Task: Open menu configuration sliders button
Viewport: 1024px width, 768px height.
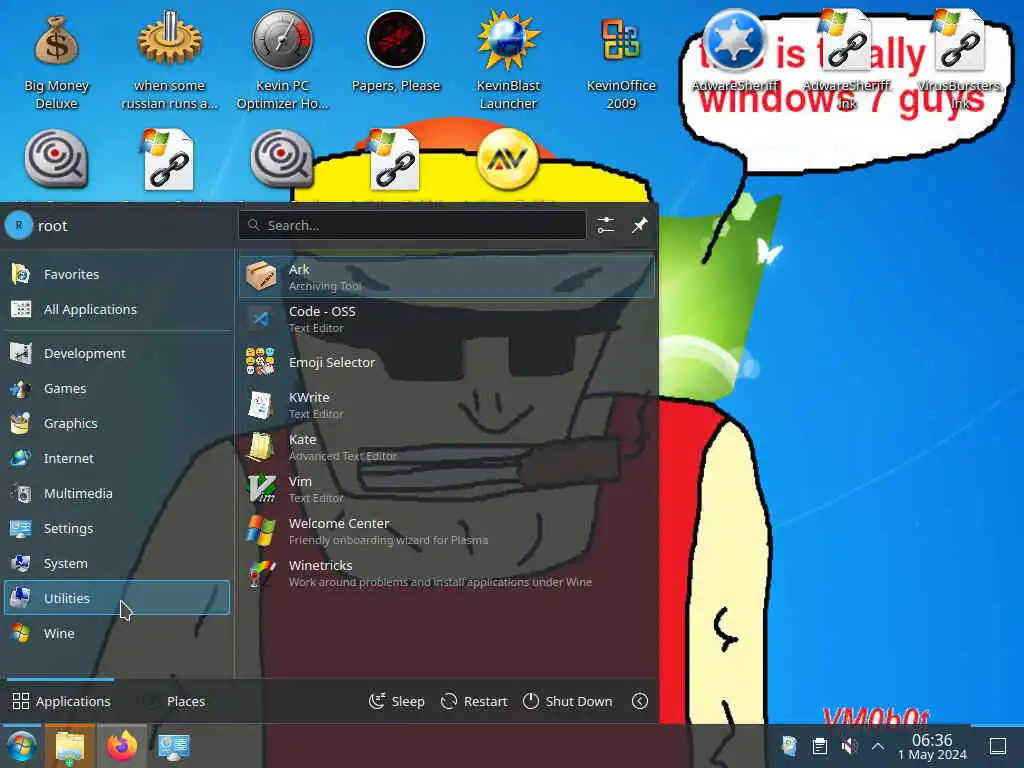Action: click(605, 225)
